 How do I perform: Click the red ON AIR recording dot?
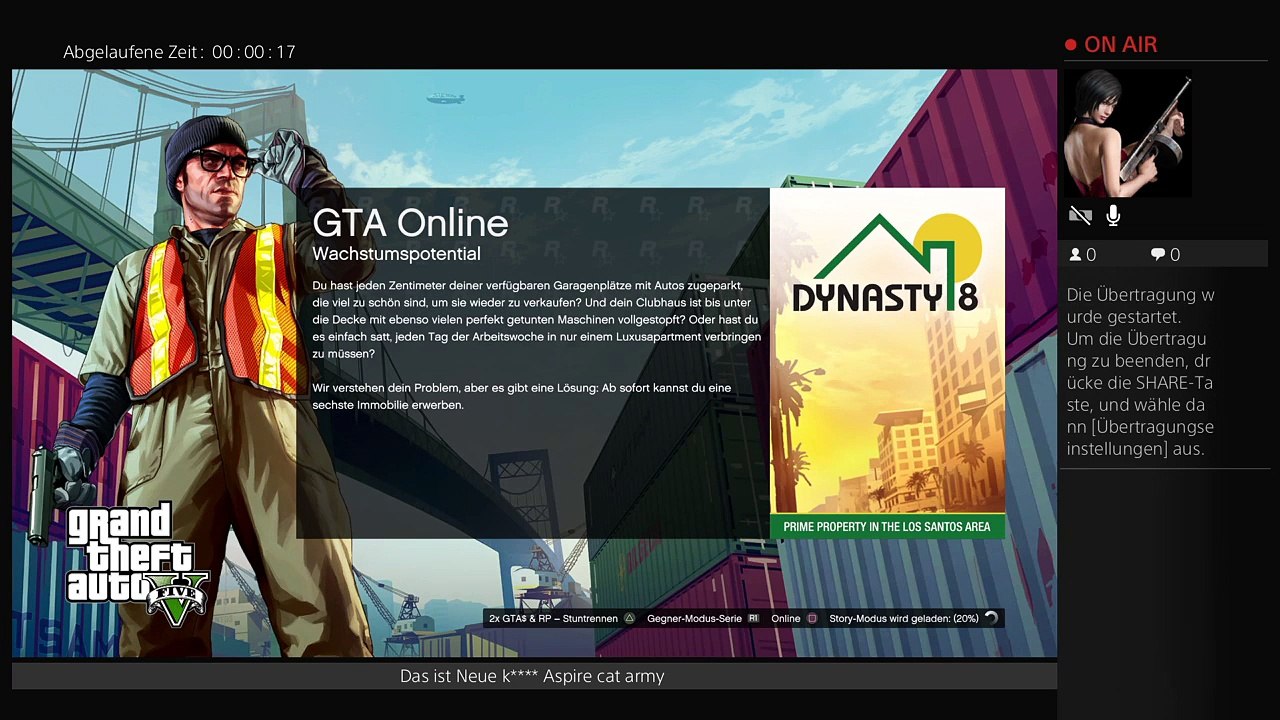pyautogui.click(x=1071, y=45)
